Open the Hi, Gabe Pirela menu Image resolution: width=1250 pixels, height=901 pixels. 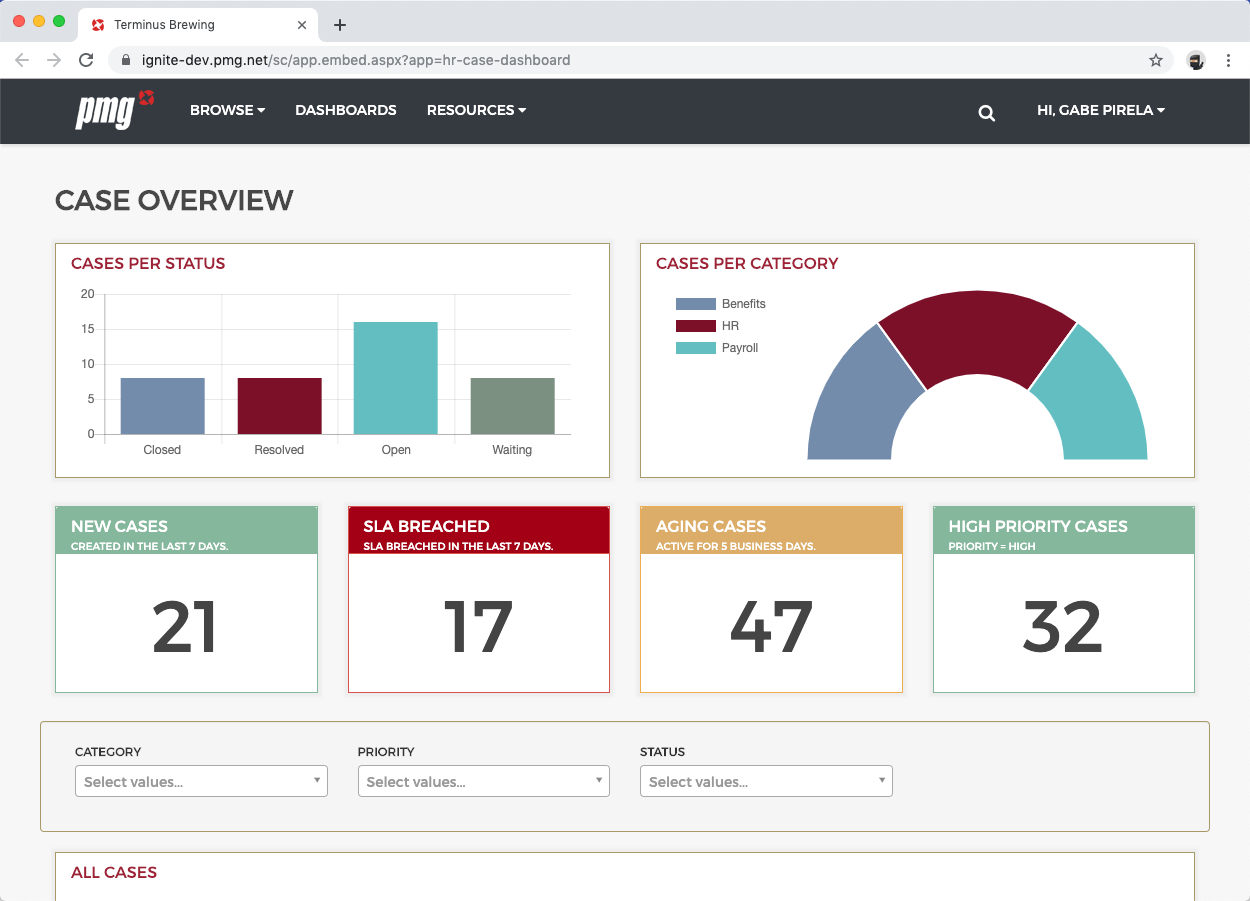1100,110
